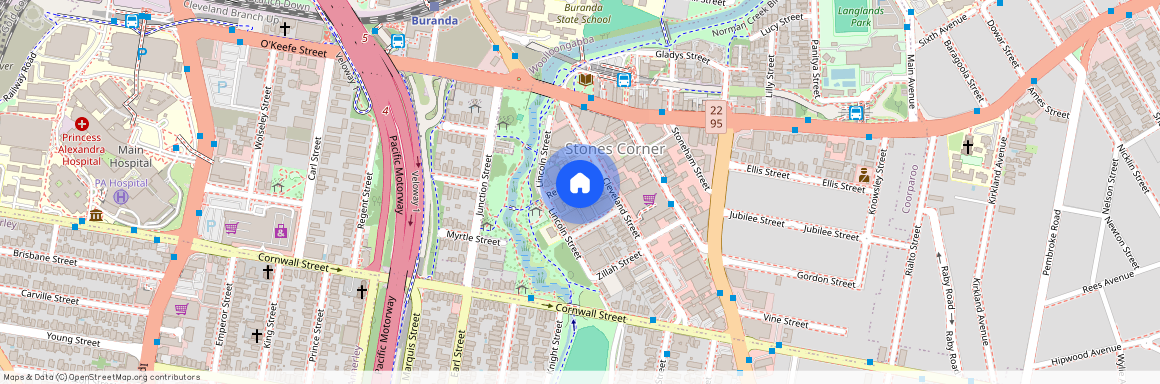Open the museum icon near PA Hospital
The width and height of the screenshot is (1160, 384).
[x=95, y=215]
